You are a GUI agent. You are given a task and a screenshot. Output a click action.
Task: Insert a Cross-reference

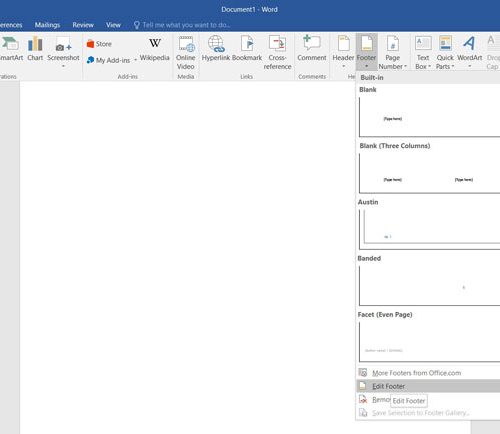(277, 53)
